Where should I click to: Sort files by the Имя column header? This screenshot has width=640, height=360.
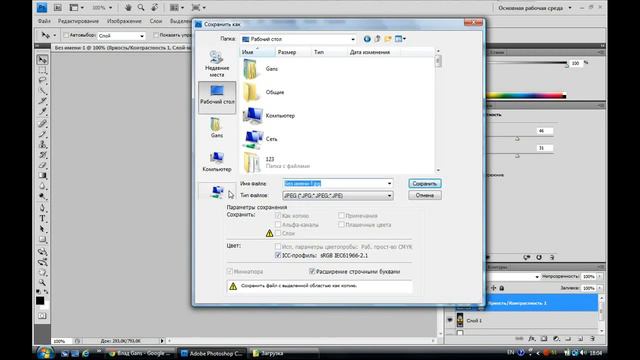257,52
